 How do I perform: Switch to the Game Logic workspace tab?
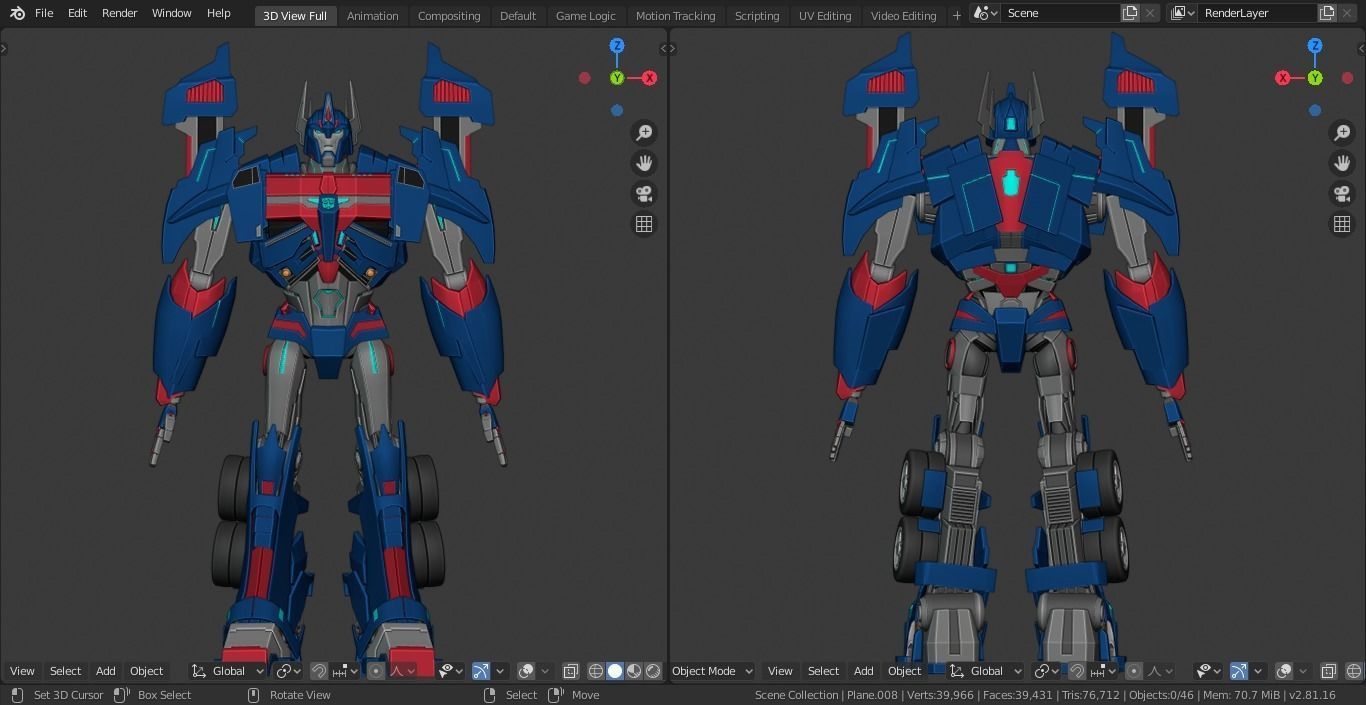tap(586, 15)
